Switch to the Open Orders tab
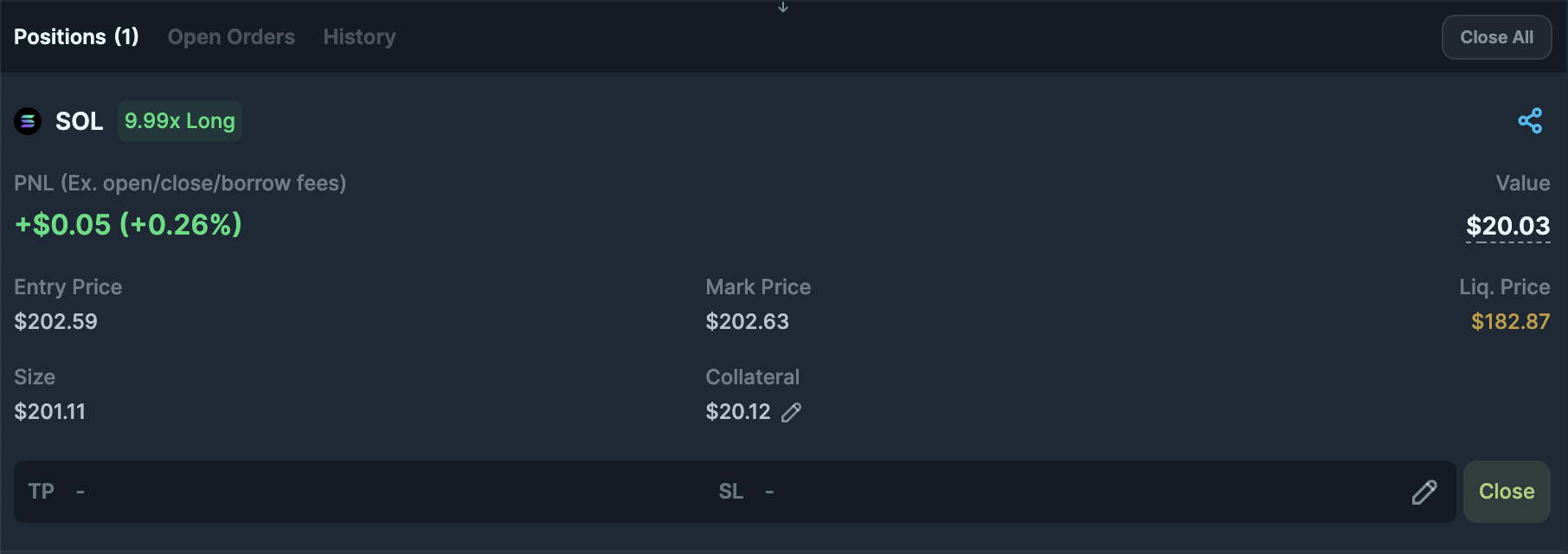 click(x=231, y=37)
